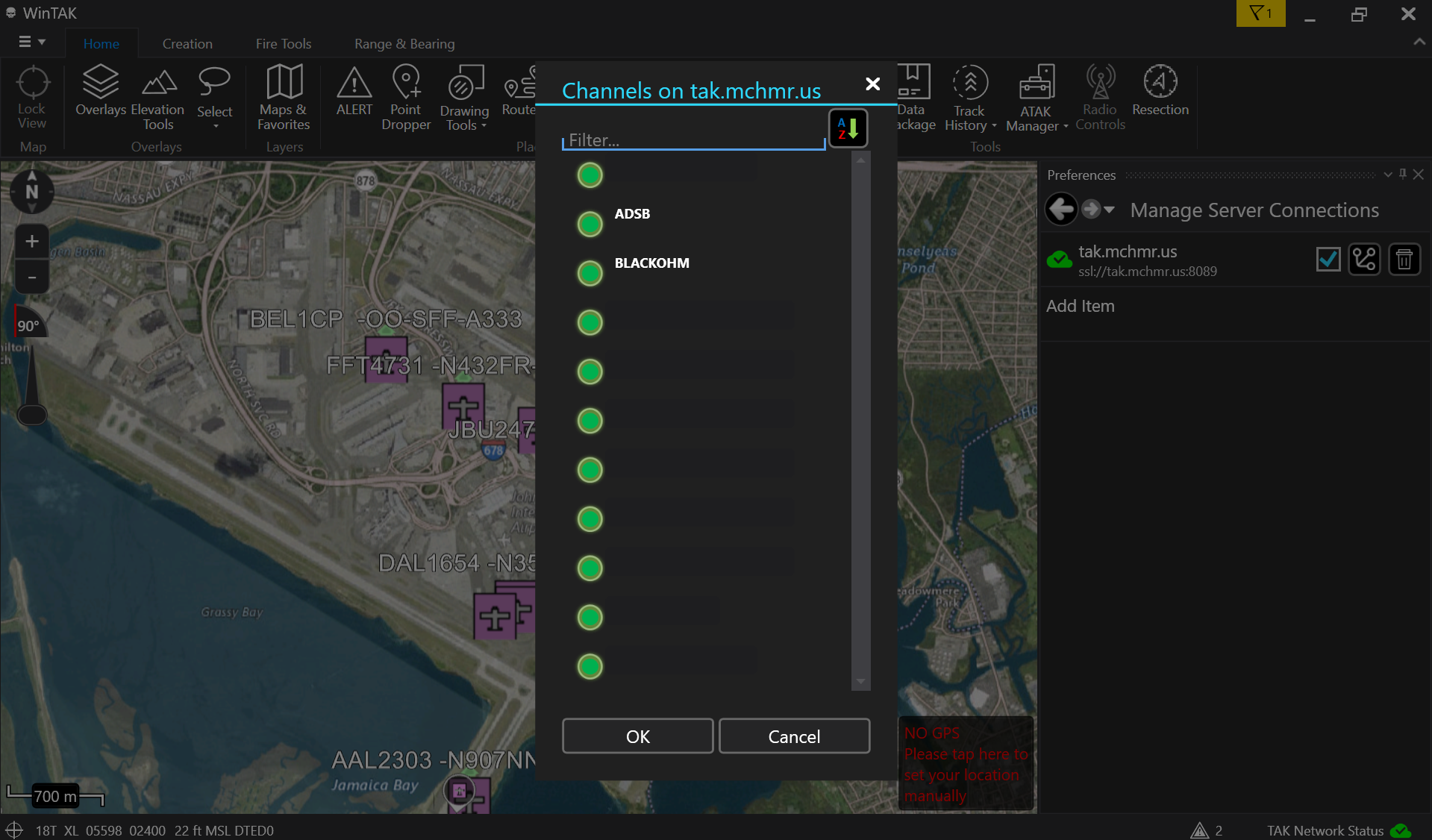
Task: Expand Track History dropdown arrow
Action: 994,126
